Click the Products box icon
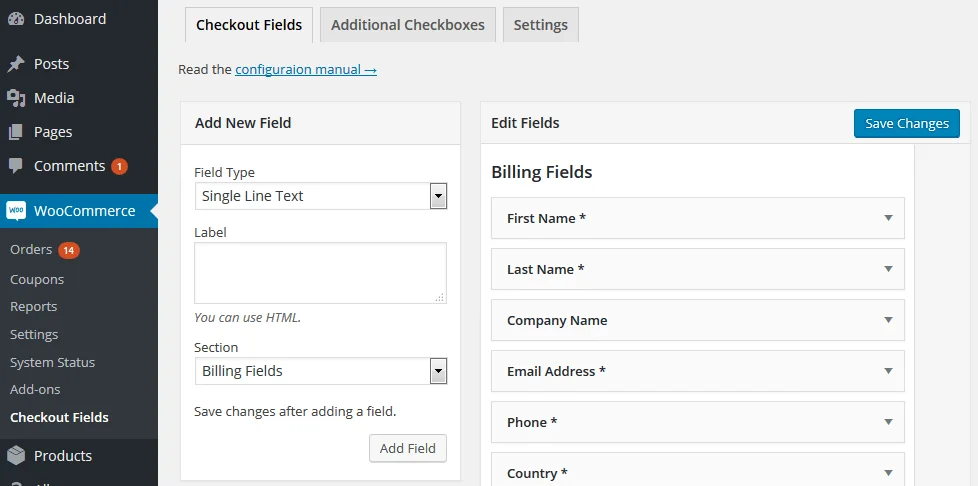The width and height of the screenshot is (978, 486). click(16, 455)
